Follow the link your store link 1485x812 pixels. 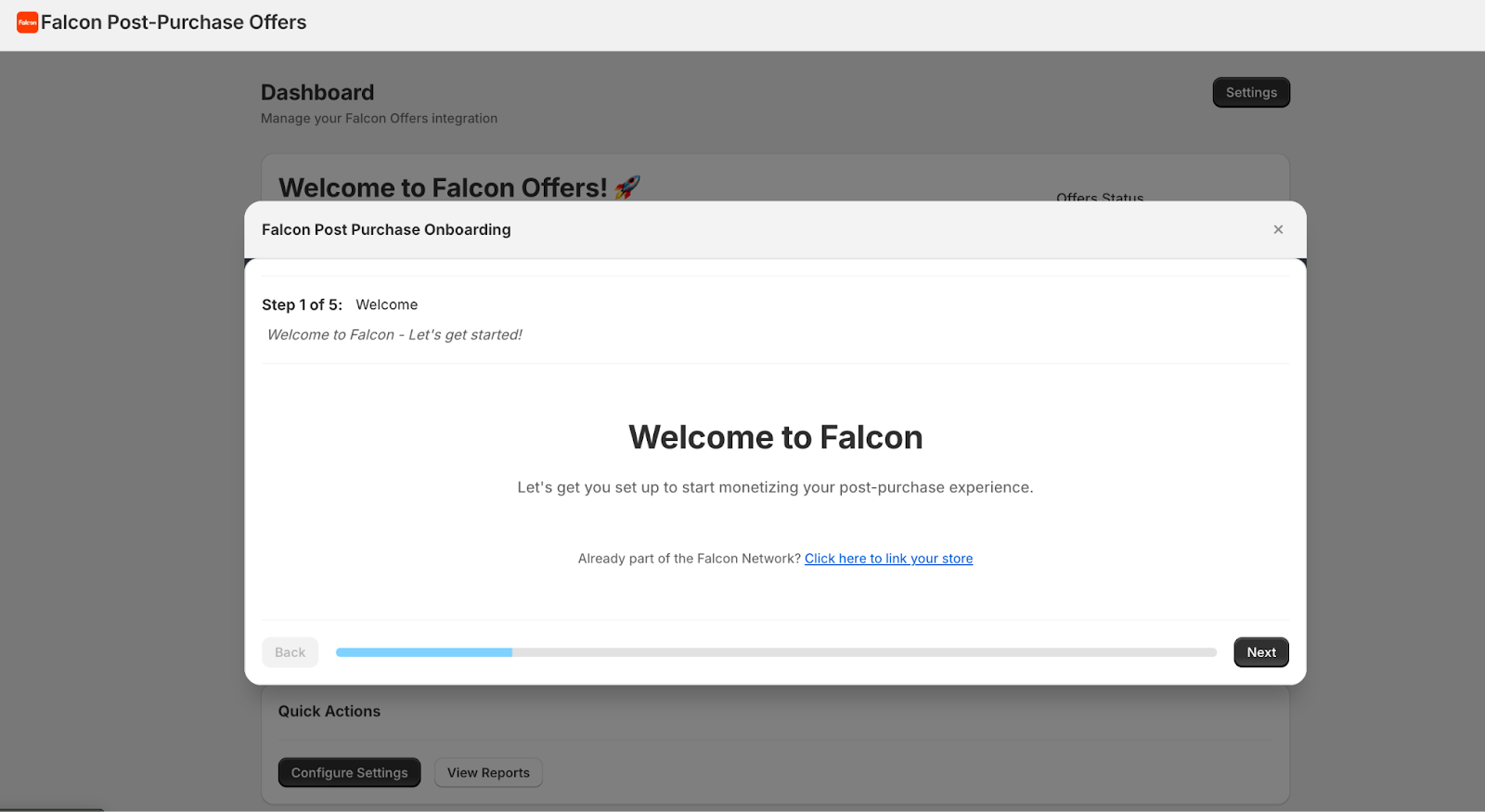888,559
